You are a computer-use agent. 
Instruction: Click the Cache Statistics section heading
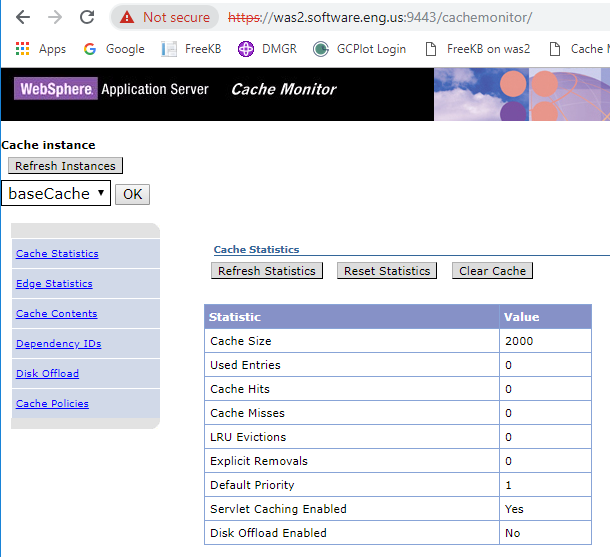(256, 249)
